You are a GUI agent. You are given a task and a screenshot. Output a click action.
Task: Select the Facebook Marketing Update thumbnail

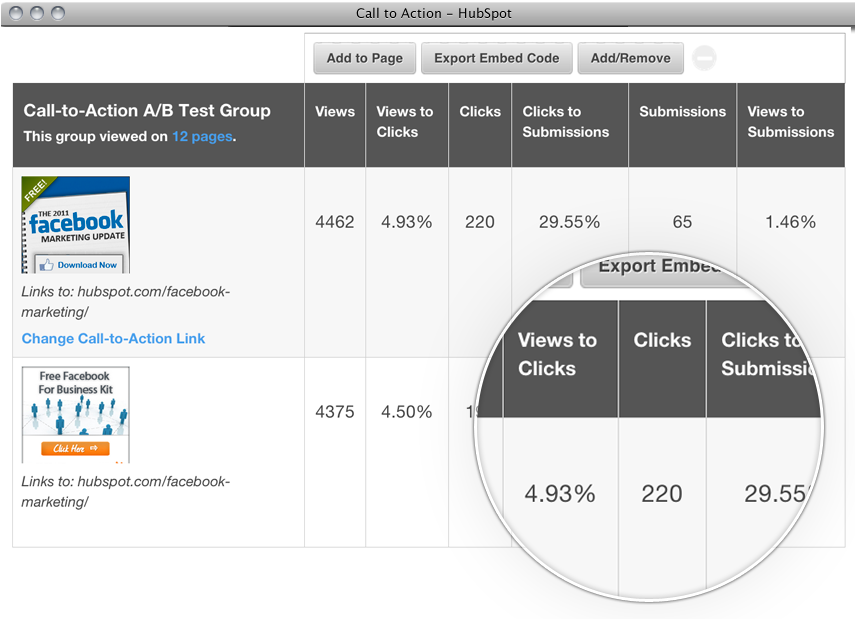pos(76,225)
